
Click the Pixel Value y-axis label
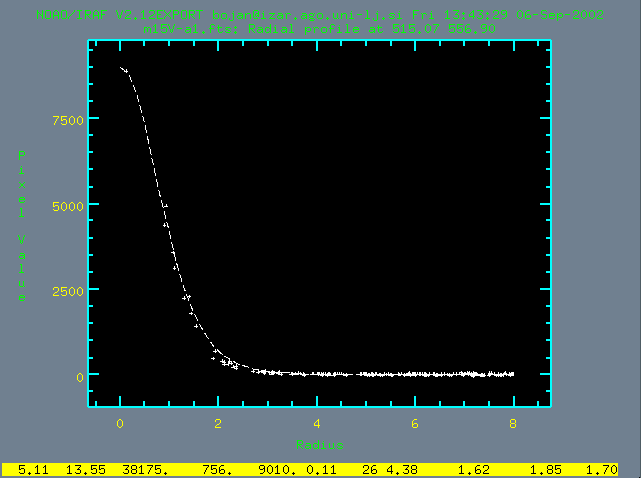click(22, 226)
